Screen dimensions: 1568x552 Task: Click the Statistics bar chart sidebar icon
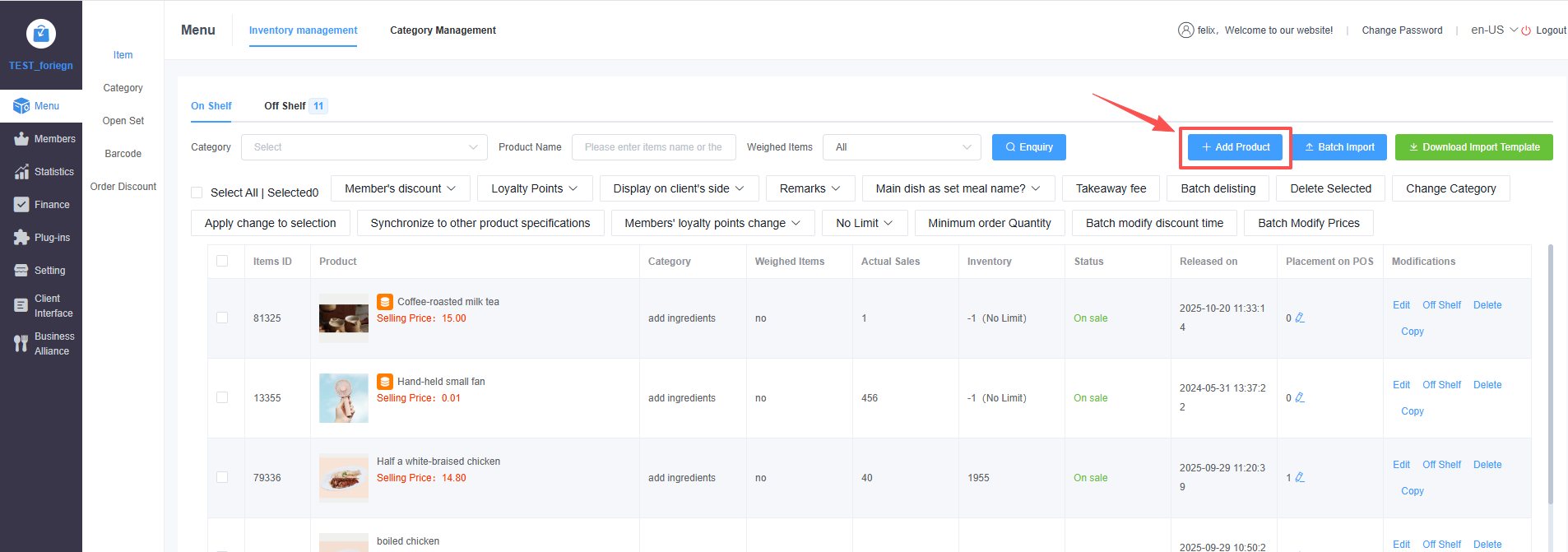tap(21, 172)
